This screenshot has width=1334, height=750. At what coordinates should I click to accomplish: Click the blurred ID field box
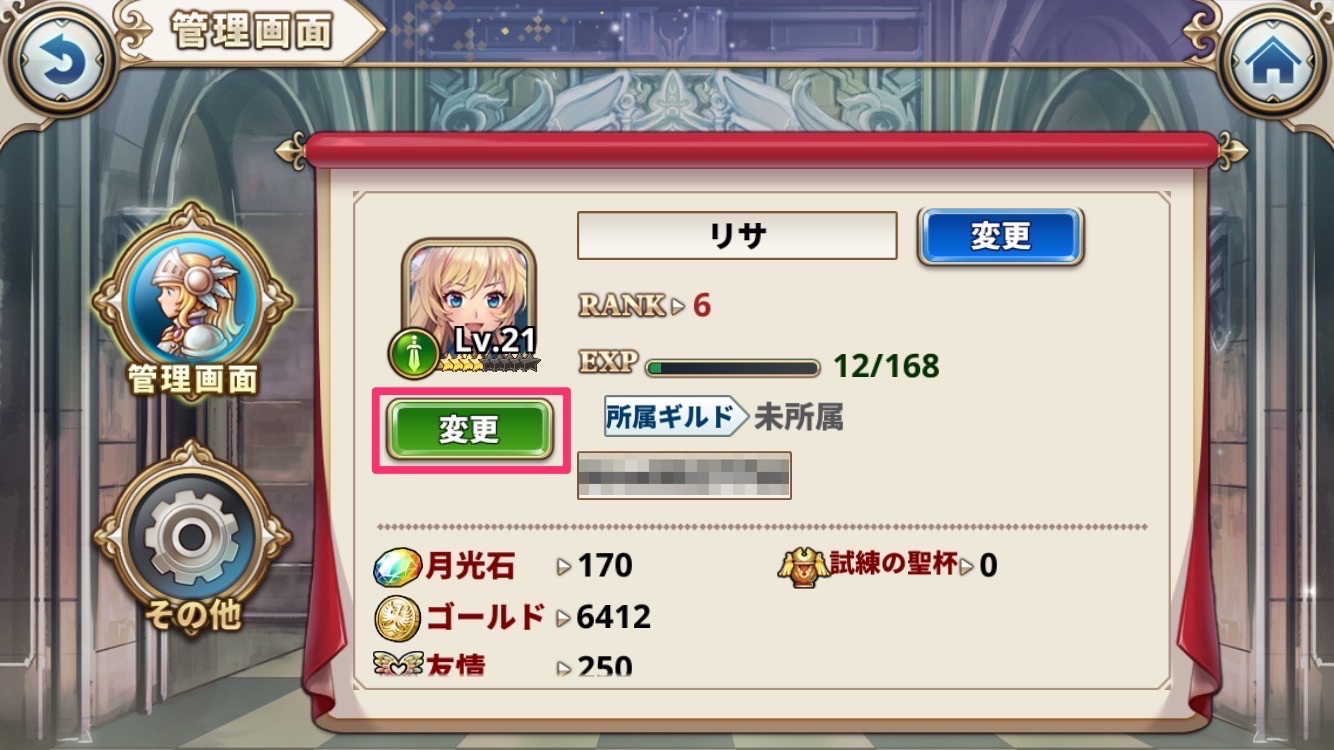(x=684, y=475)
